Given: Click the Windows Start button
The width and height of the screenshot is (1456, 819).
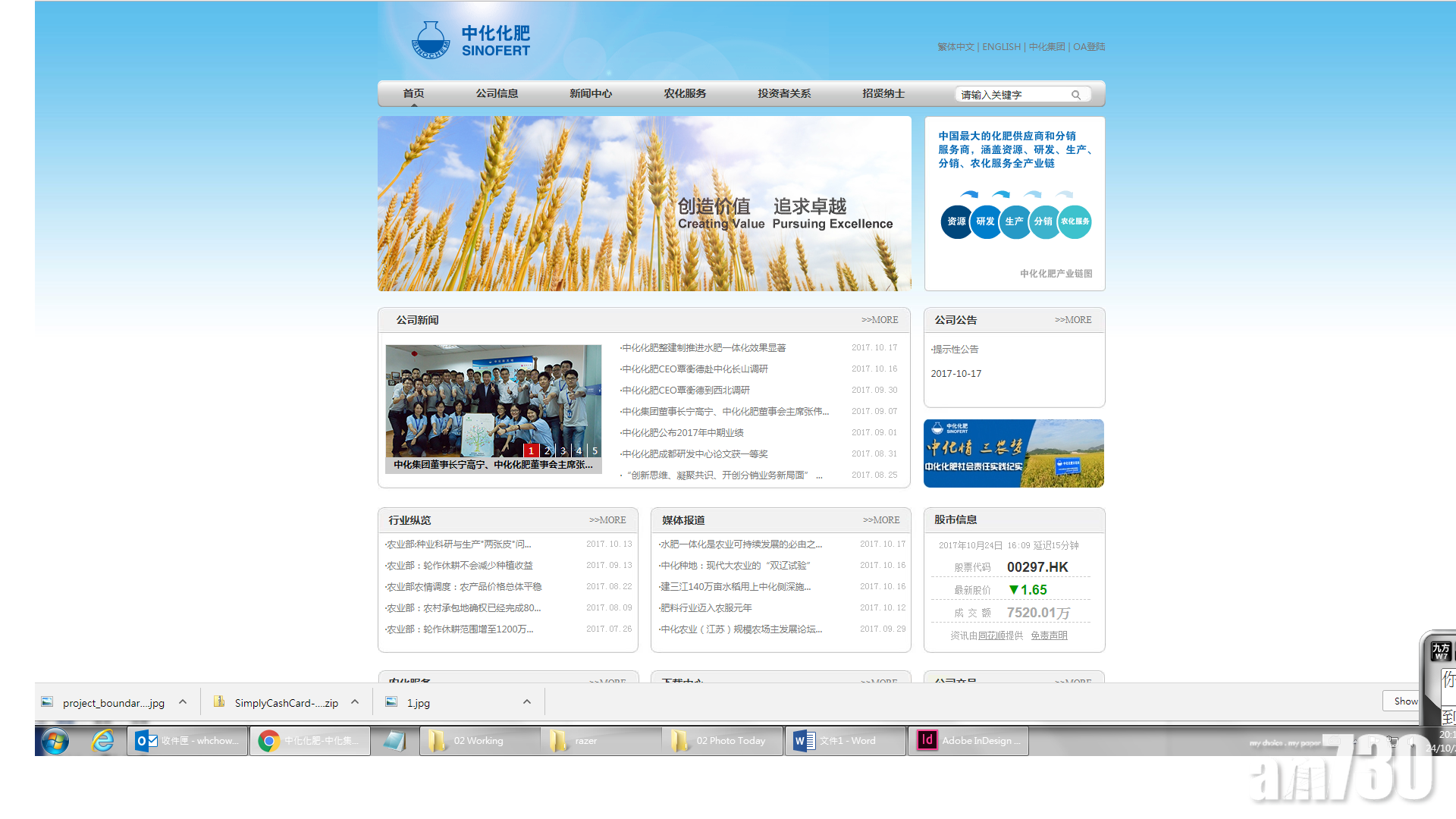Looking at the screenshot, I should 55,741.
